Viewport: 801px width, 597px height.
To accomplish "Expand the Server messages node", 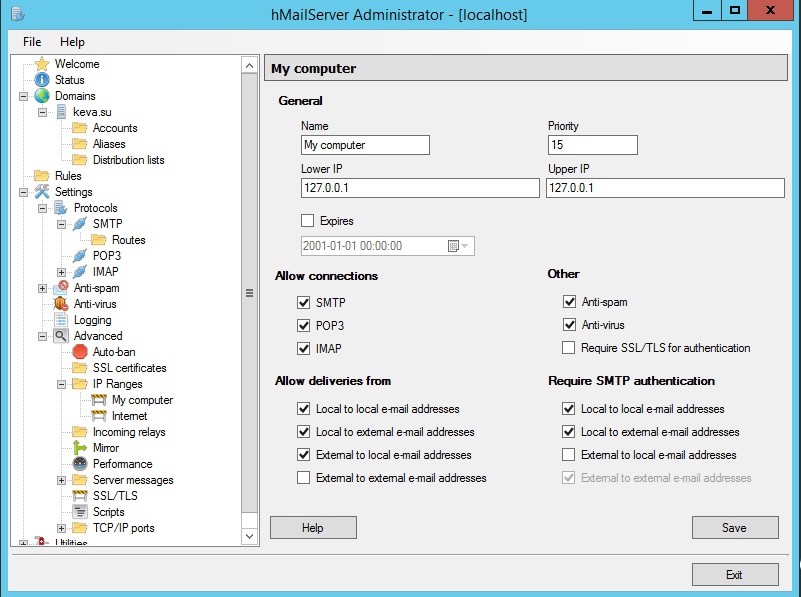I will [x=61, y=480].
